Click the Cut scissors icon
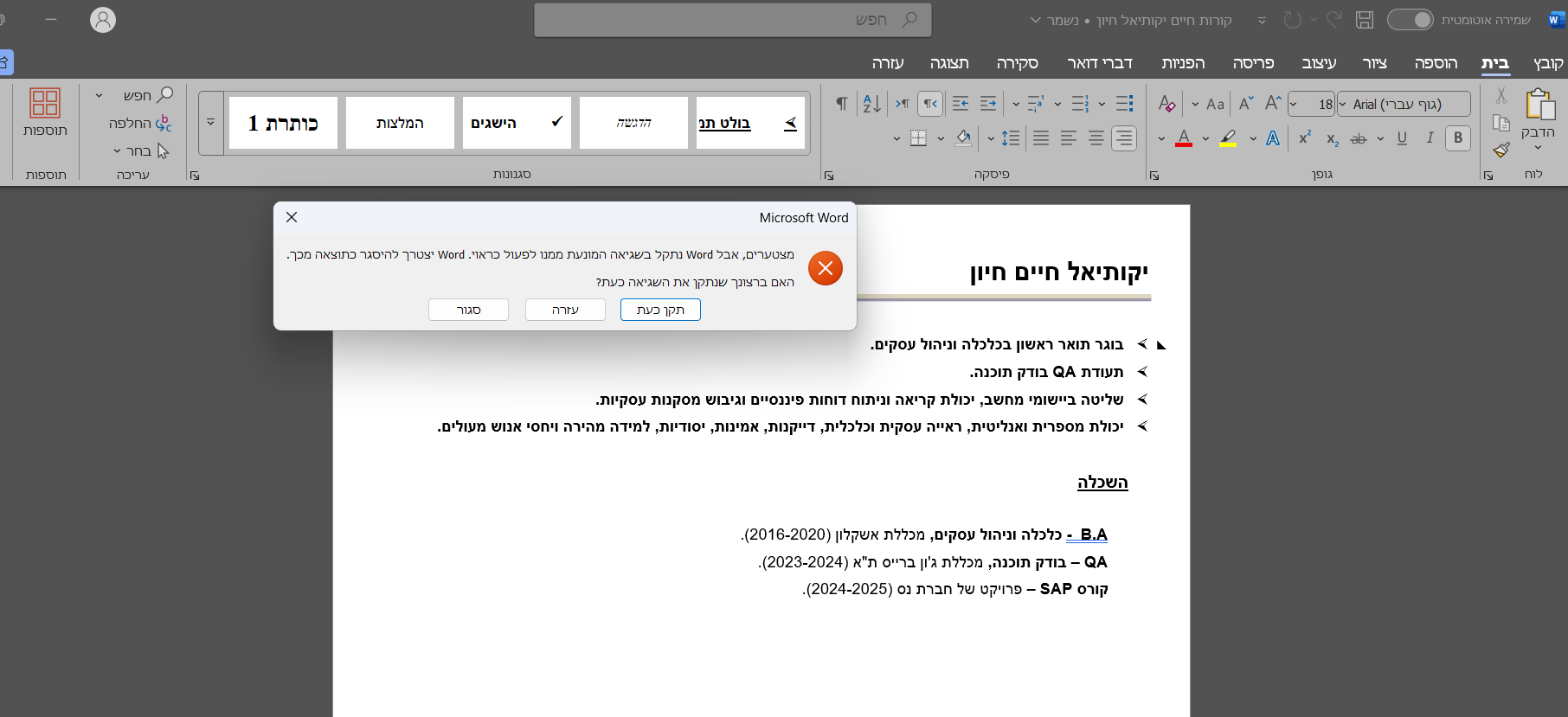Screen dimensions: 1568x717 click(1501, 96)
